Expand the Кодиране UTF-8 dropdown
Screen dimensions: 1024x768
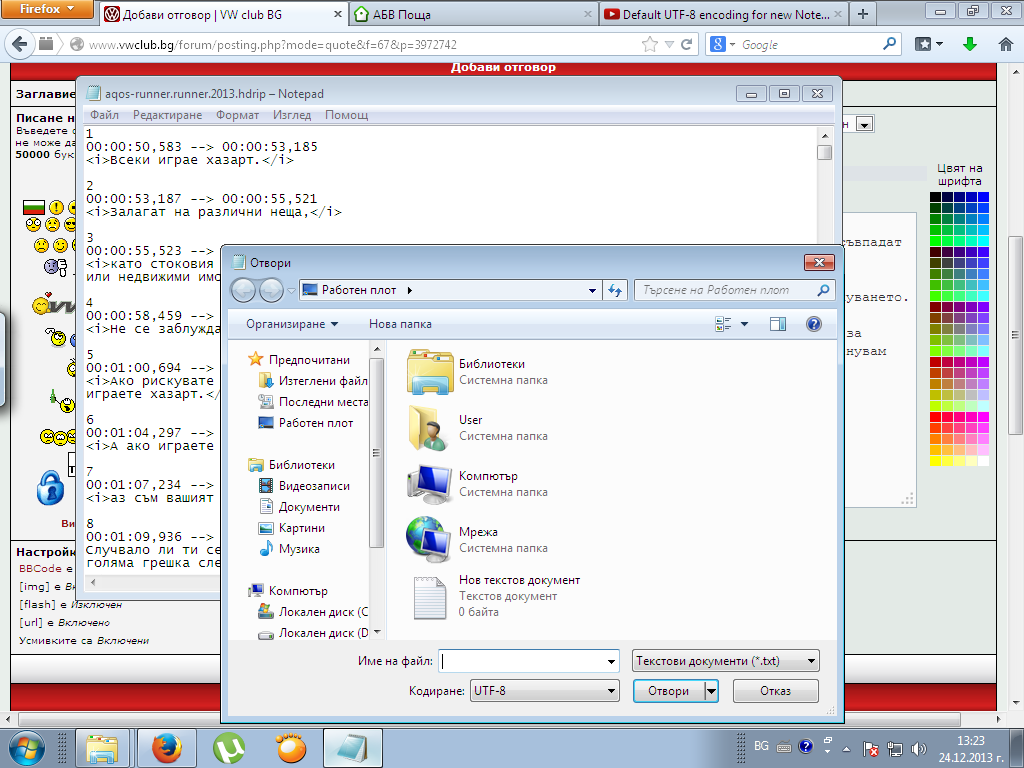point(544,691)
